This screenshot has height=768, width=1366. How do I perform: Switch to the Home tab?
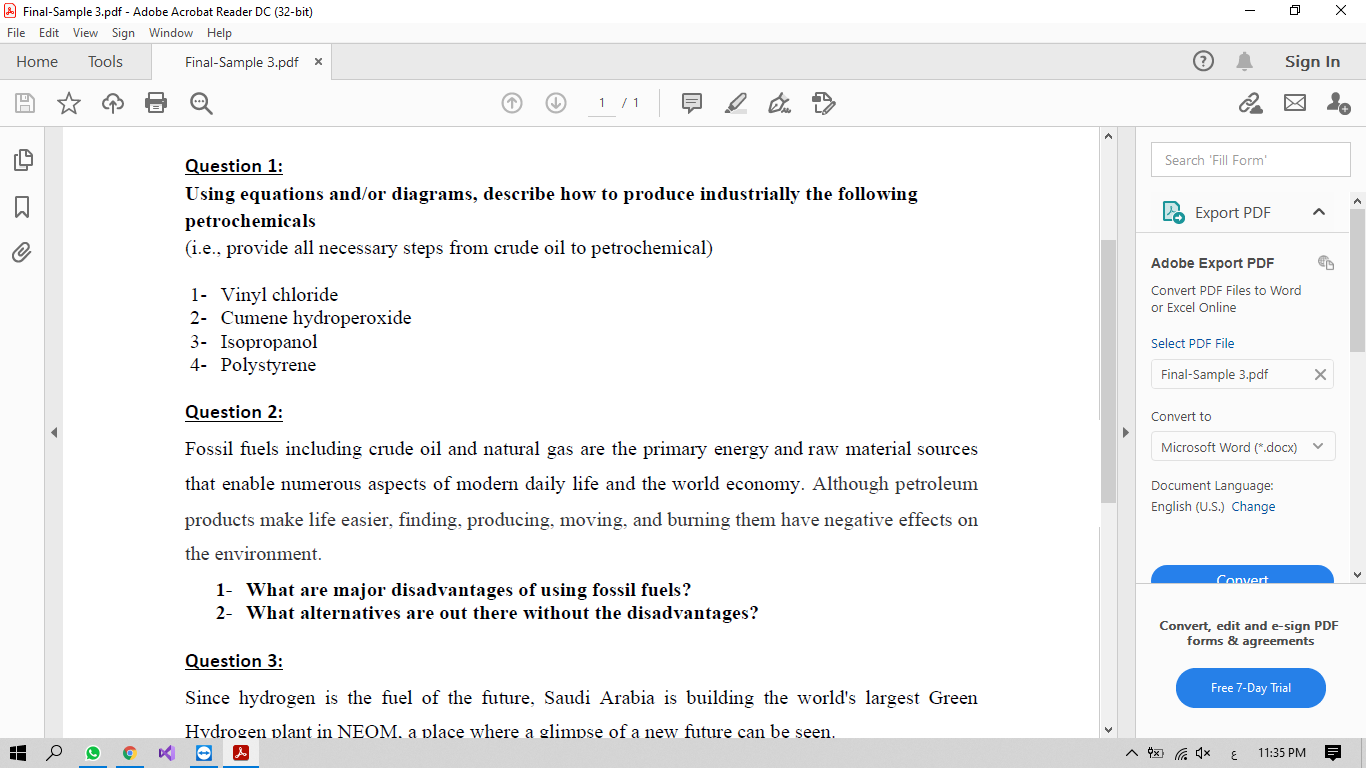coord(37,61)
